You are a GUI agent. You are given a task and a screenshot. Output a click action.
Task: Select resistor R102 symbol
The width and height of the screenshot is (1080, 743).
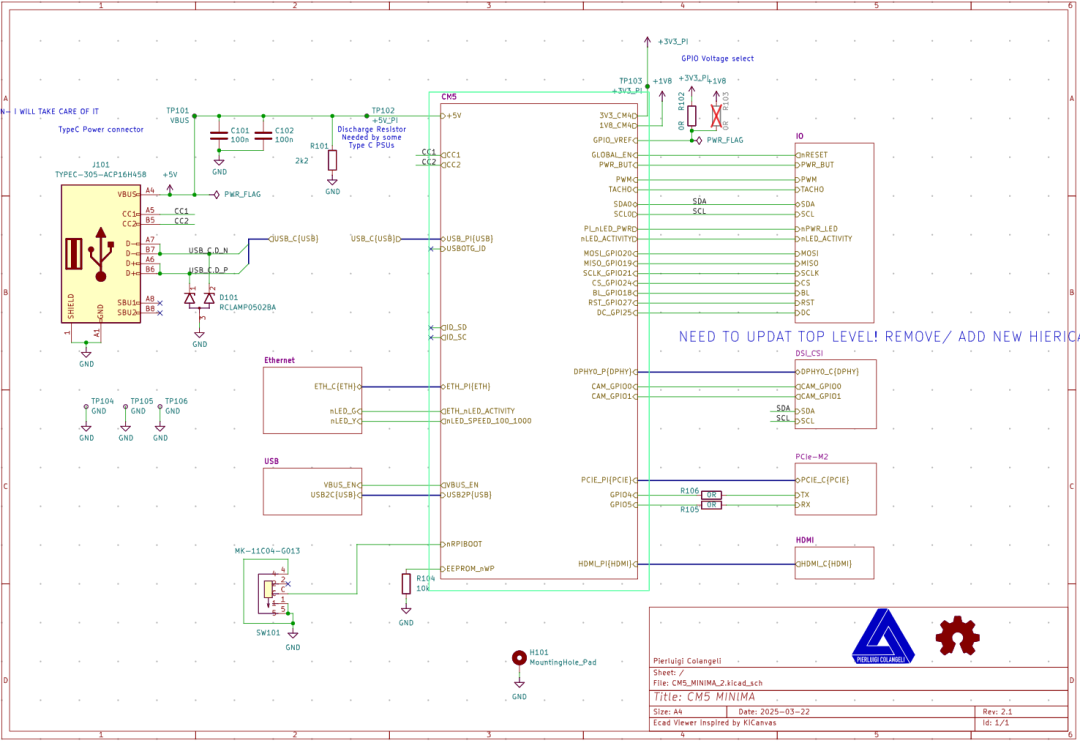point(692,116)
